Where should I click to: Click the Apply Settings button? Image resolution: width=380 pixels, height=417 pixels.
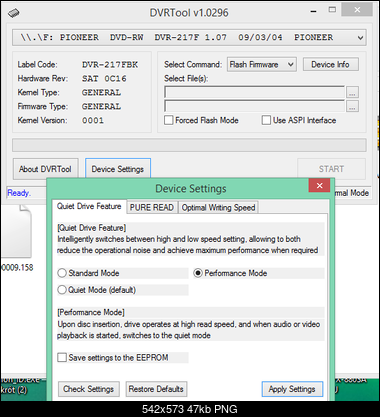(292, 389)
